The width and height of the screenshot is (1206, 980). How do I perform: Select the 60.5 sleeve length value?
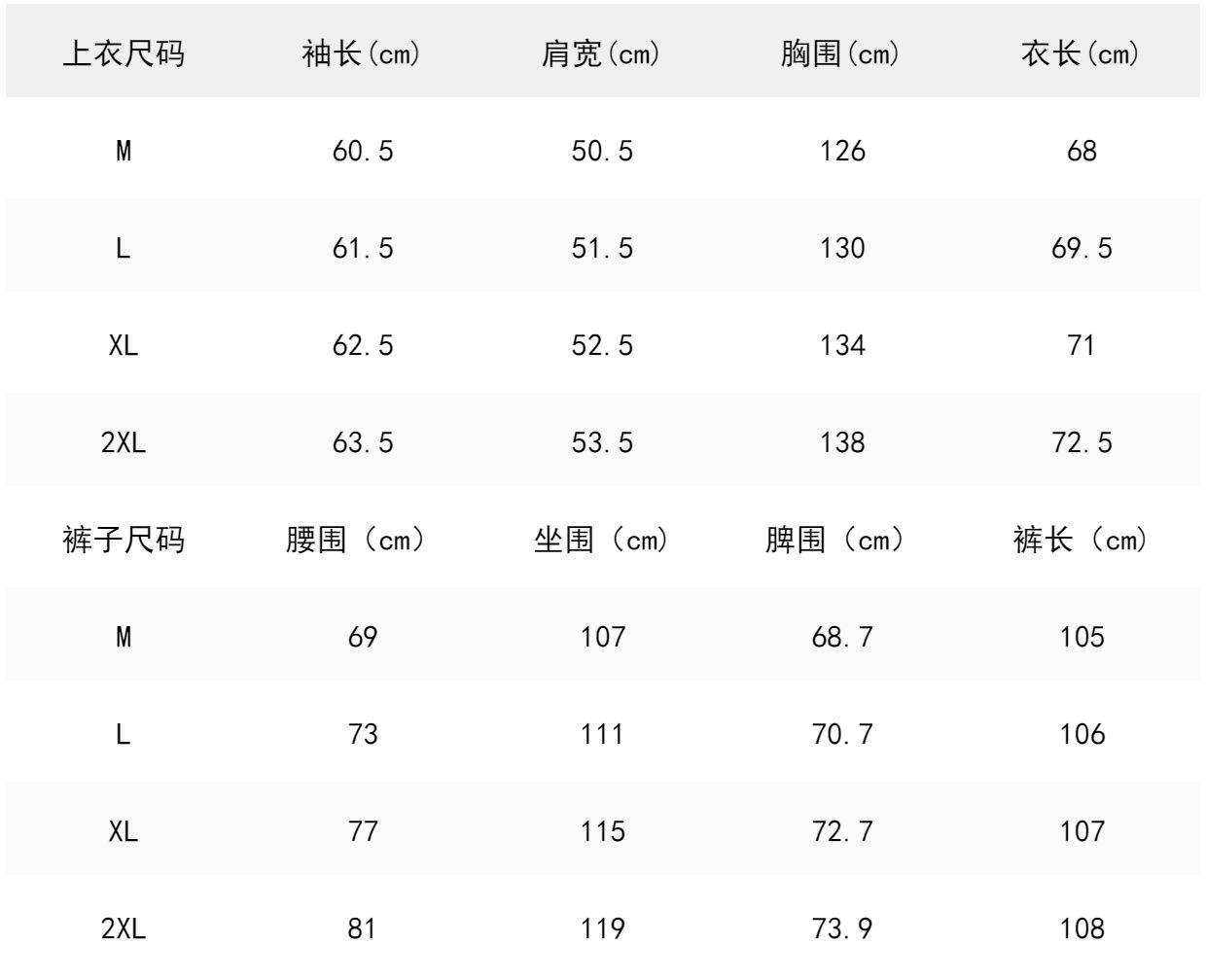click(363, 151)
